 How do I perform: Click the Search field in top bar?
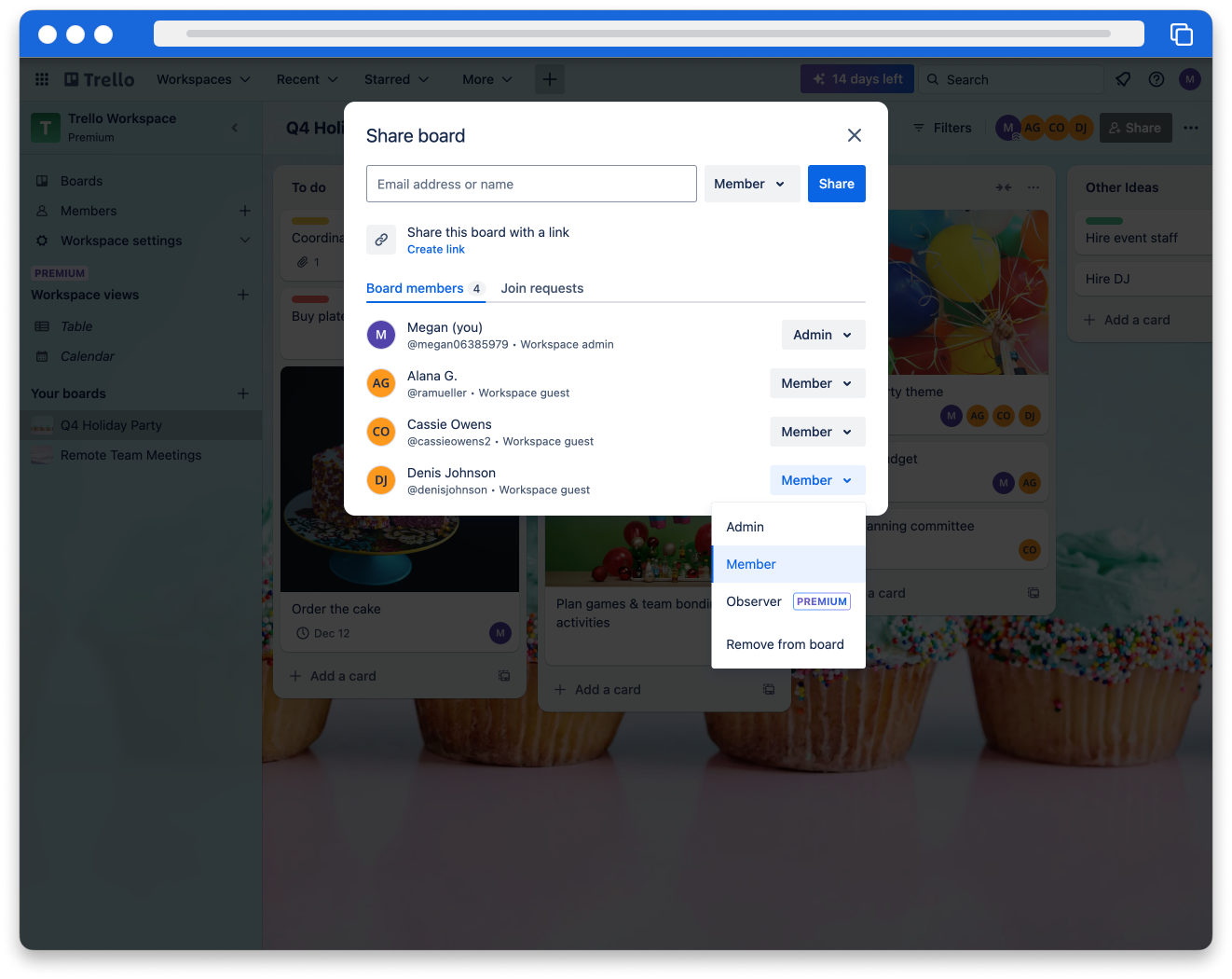pyautogui.click(x=1011, y=79)
